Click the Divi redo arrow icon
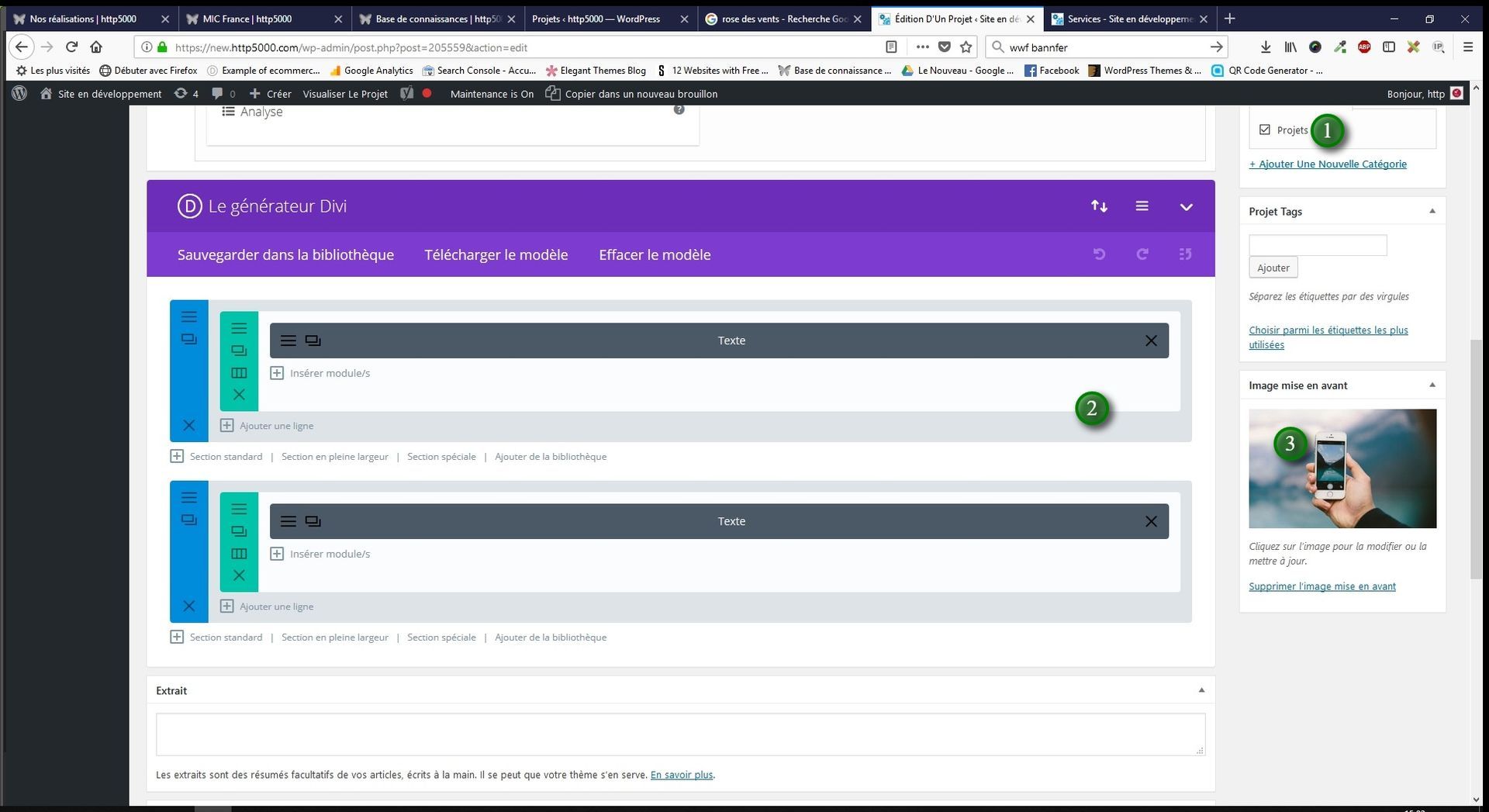 click(x=1142, y=254)
